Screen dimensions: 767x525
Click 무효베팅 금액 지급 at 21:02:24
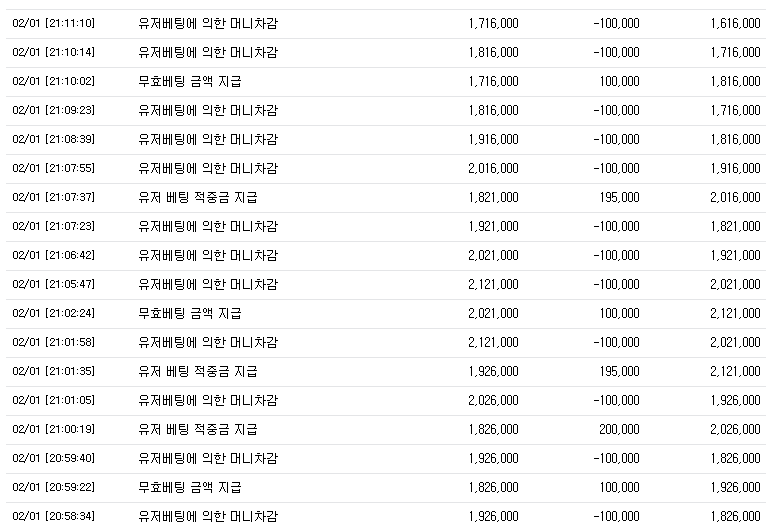(x=190, y=313)
